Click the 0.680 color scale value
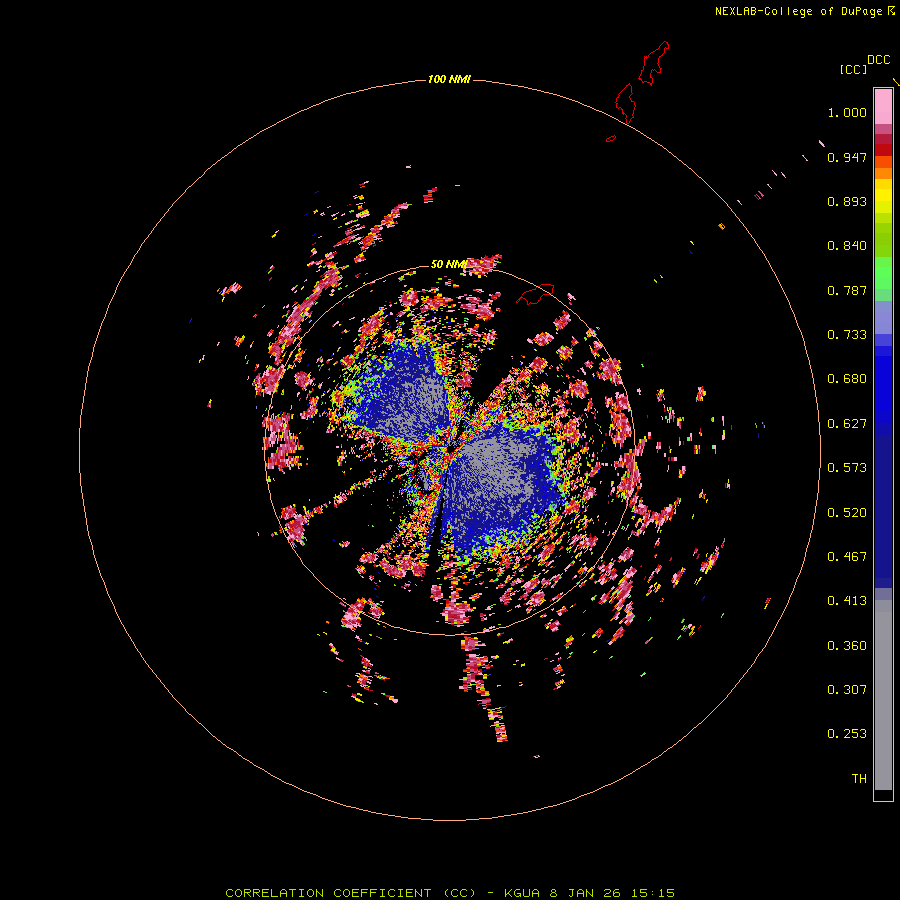Viewport: 900px width, 900px height. [x=847, y=379]
